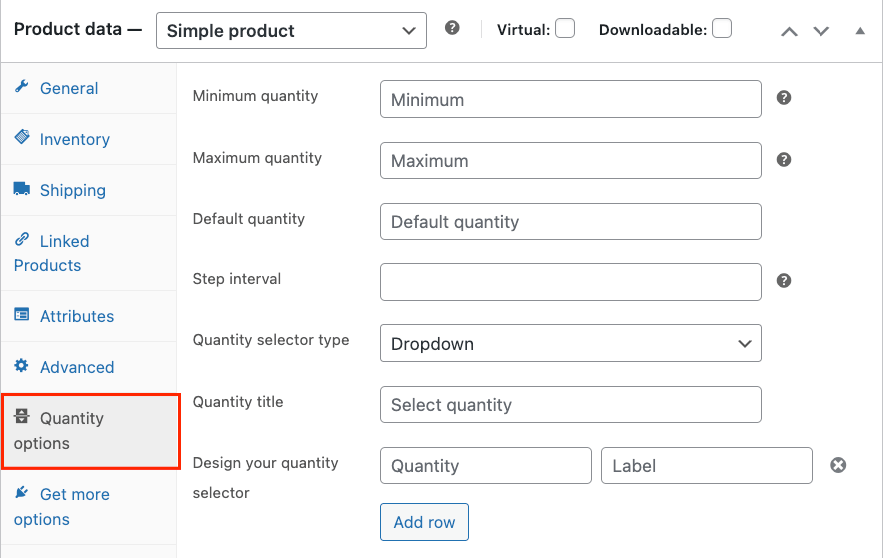Focus the Quantity field in selector row

[485, 466]
